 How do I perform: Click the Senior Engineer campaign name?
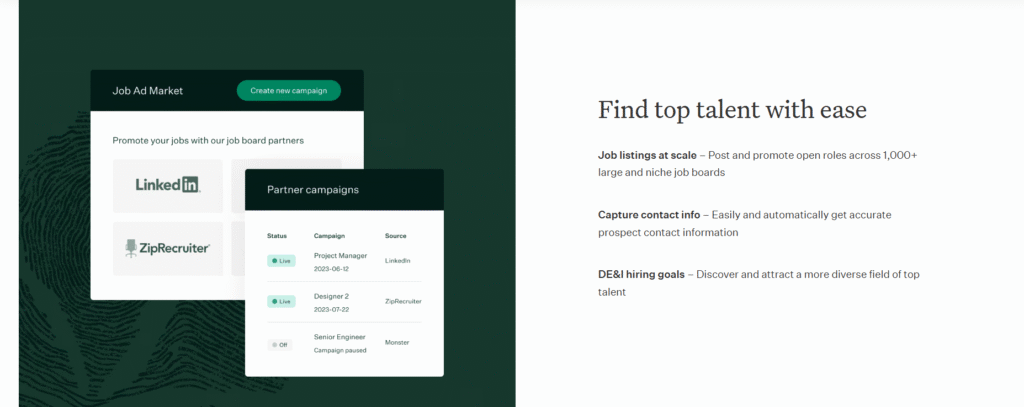[340, 337]
